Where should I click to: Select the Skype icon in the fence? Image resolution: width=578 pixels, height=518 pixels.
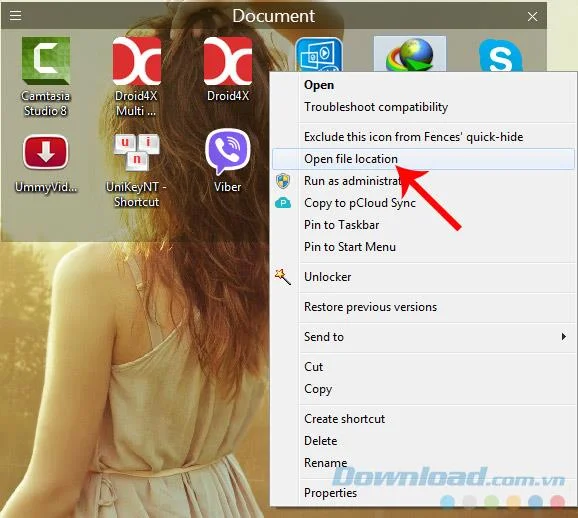(501, 55)
